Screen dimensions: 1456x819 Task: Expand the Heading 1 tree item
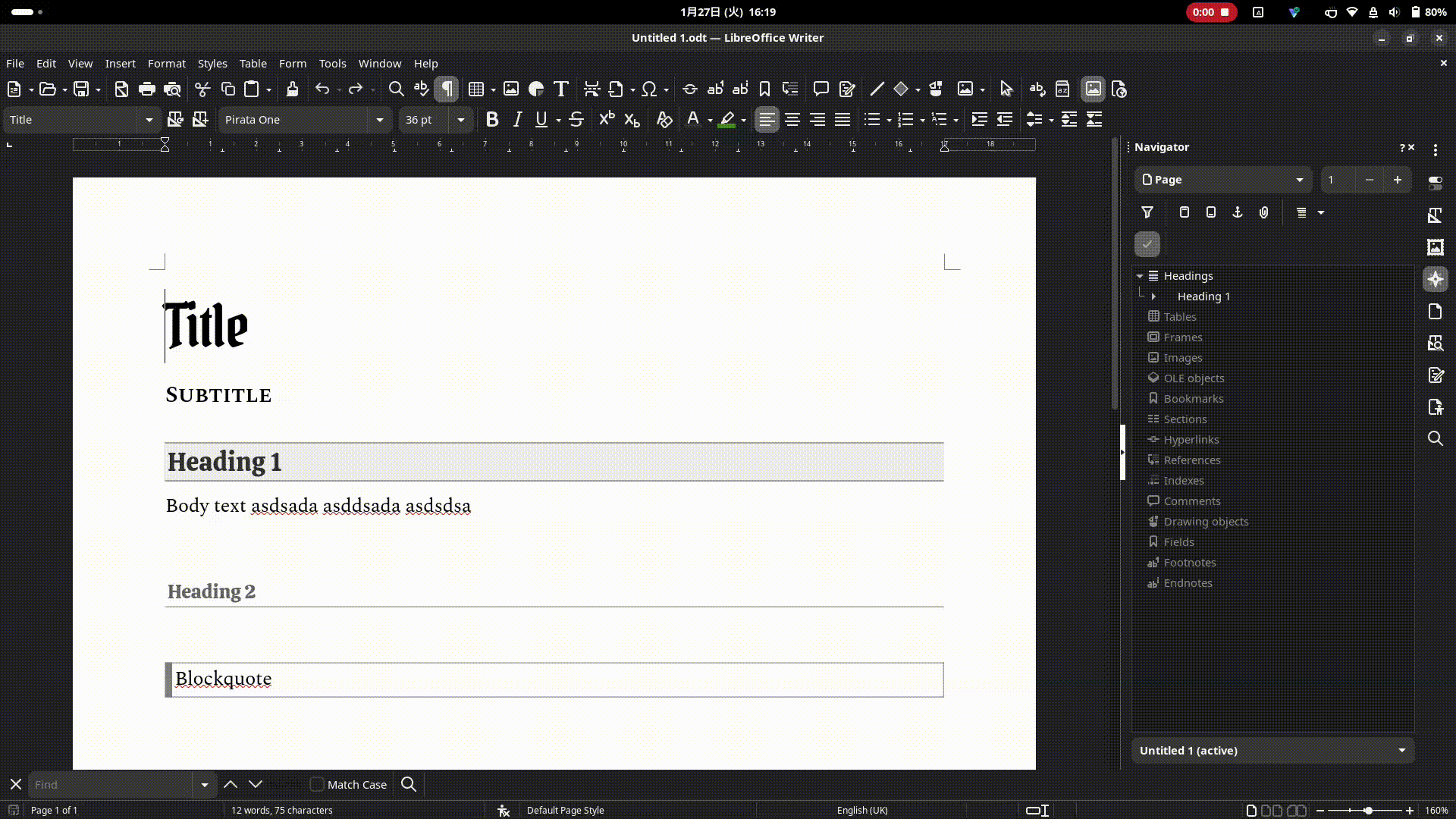pyautogui.click(x=1153, y=297)
